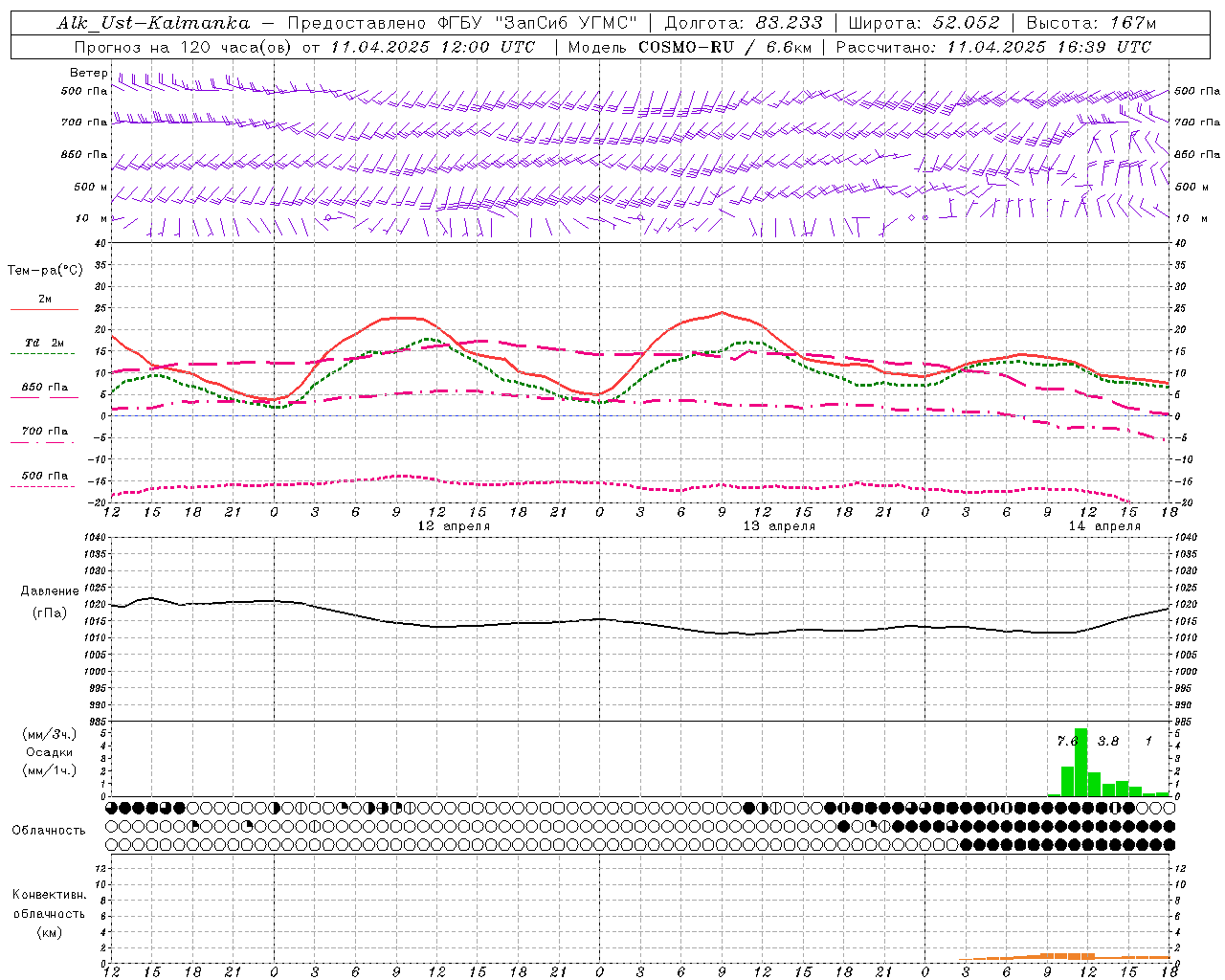
Task: Click the Тем-ра(°C) axis title
Action: pyautogui.click(x=45, y=271)
